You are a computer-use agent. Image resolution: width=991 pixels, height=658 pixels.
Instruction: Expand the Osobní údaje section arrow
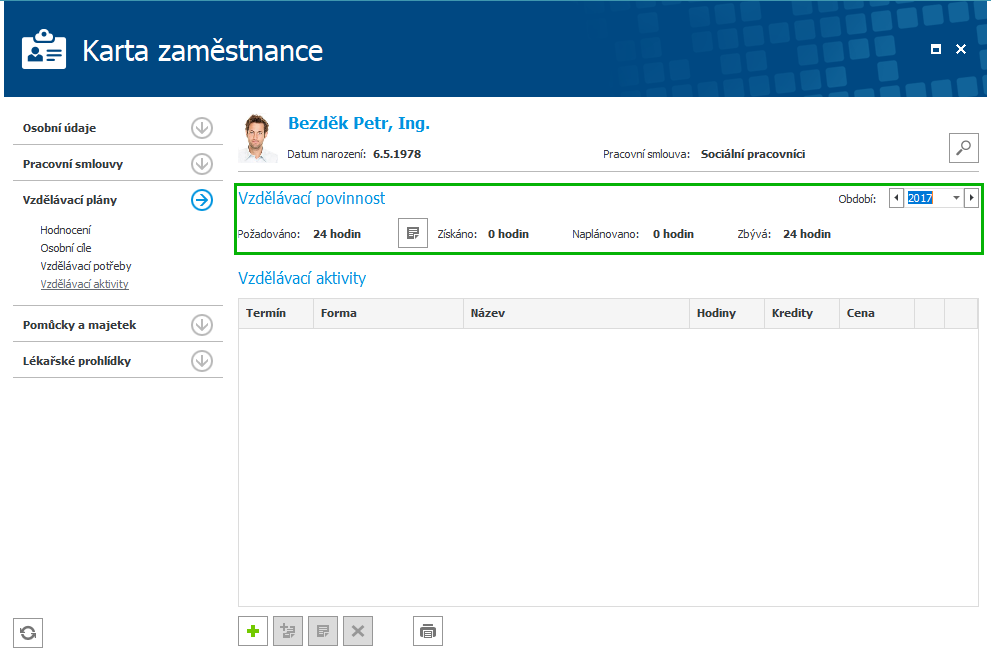[x=202, y=128]
